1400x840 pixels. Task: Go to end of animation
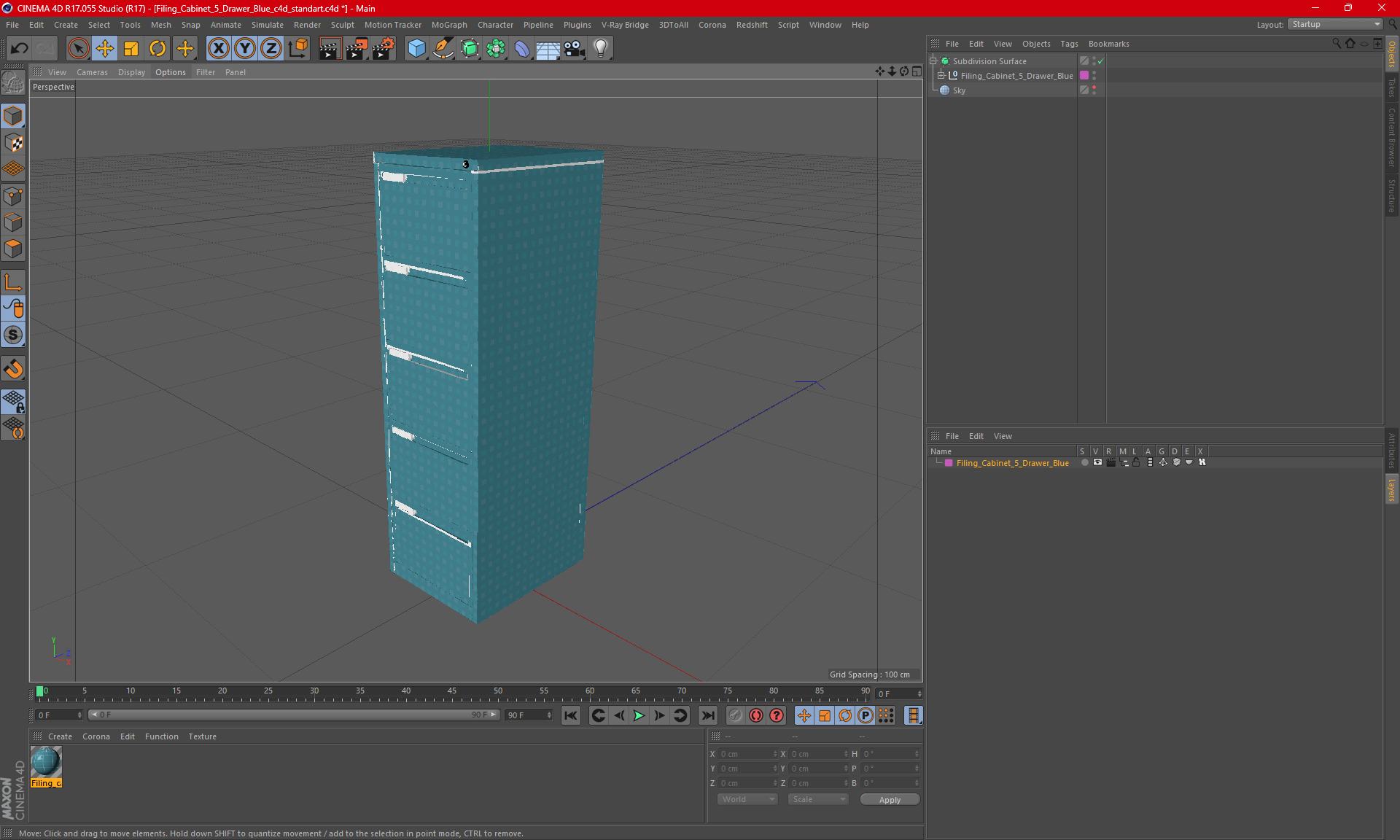[x=707, y=715]
